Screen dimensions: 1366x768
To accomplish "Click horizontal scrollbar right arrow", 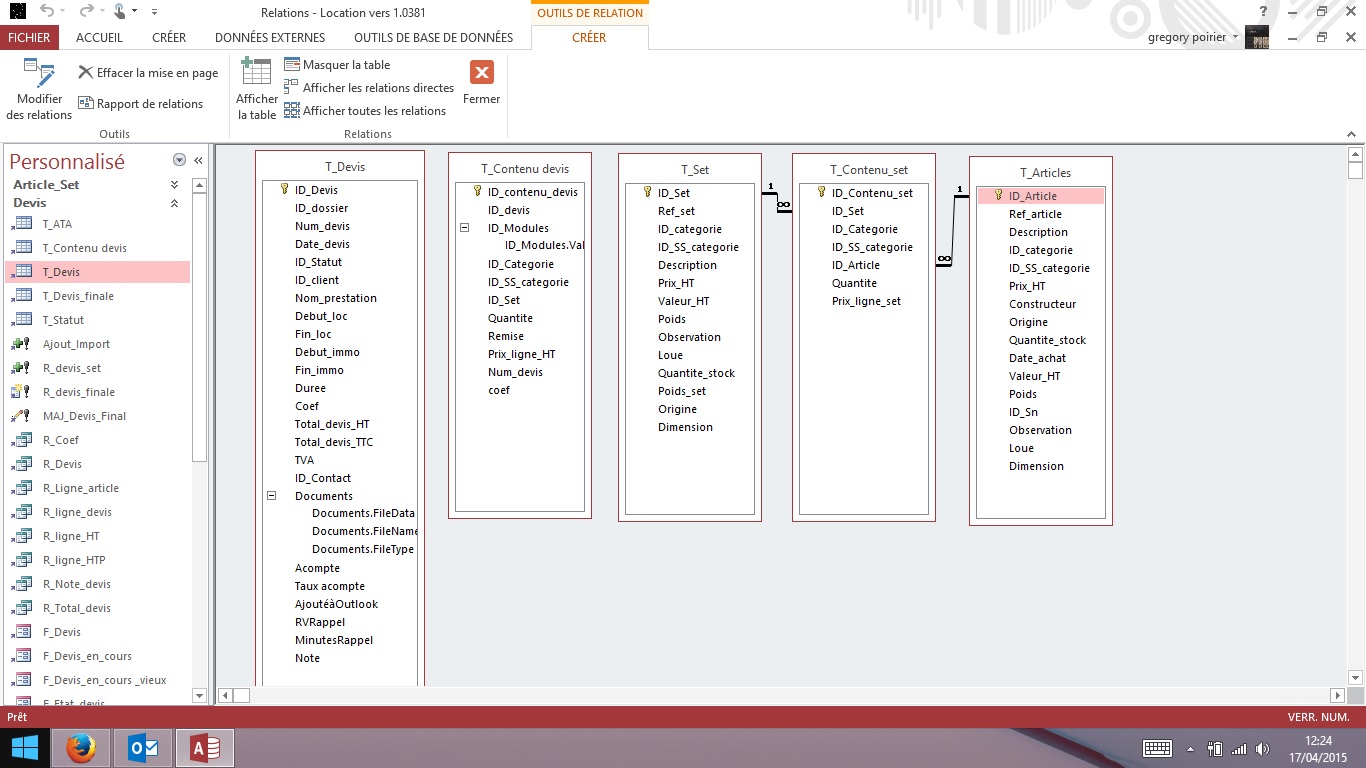I will point(1338,695).
